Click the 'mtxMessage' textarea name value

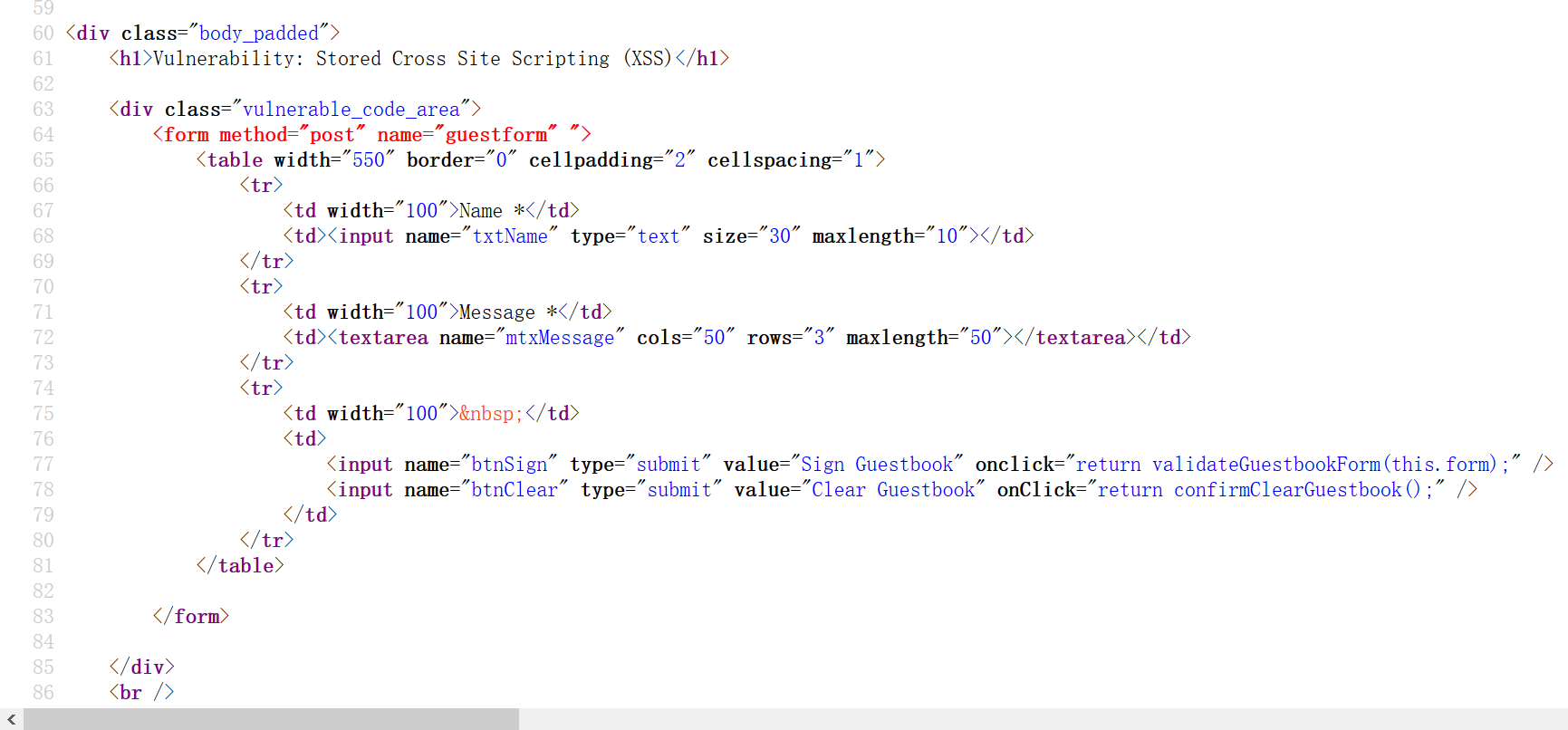coord(560,338)
